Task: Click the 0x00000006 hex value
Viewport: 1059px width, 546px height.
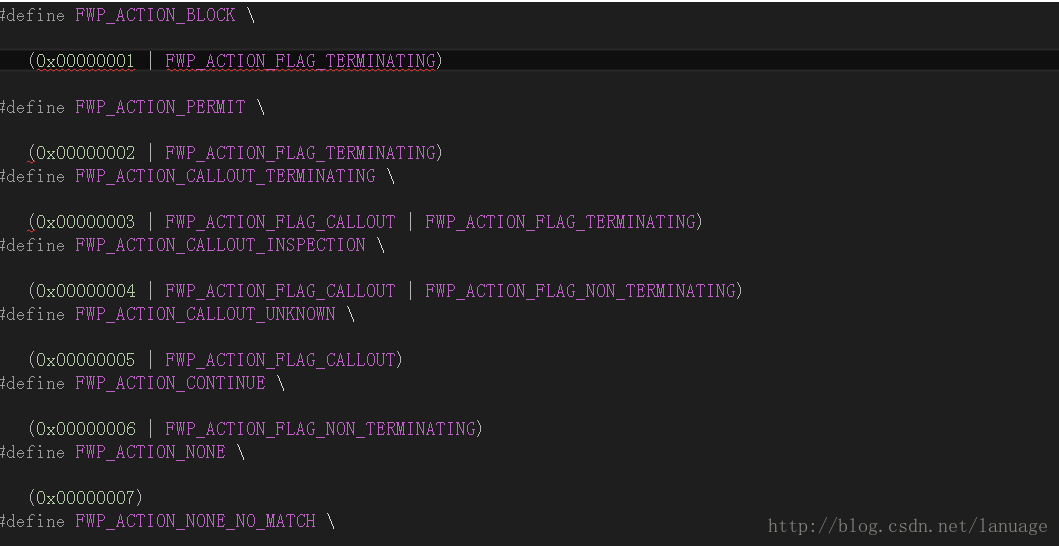Action: [85, 428]
